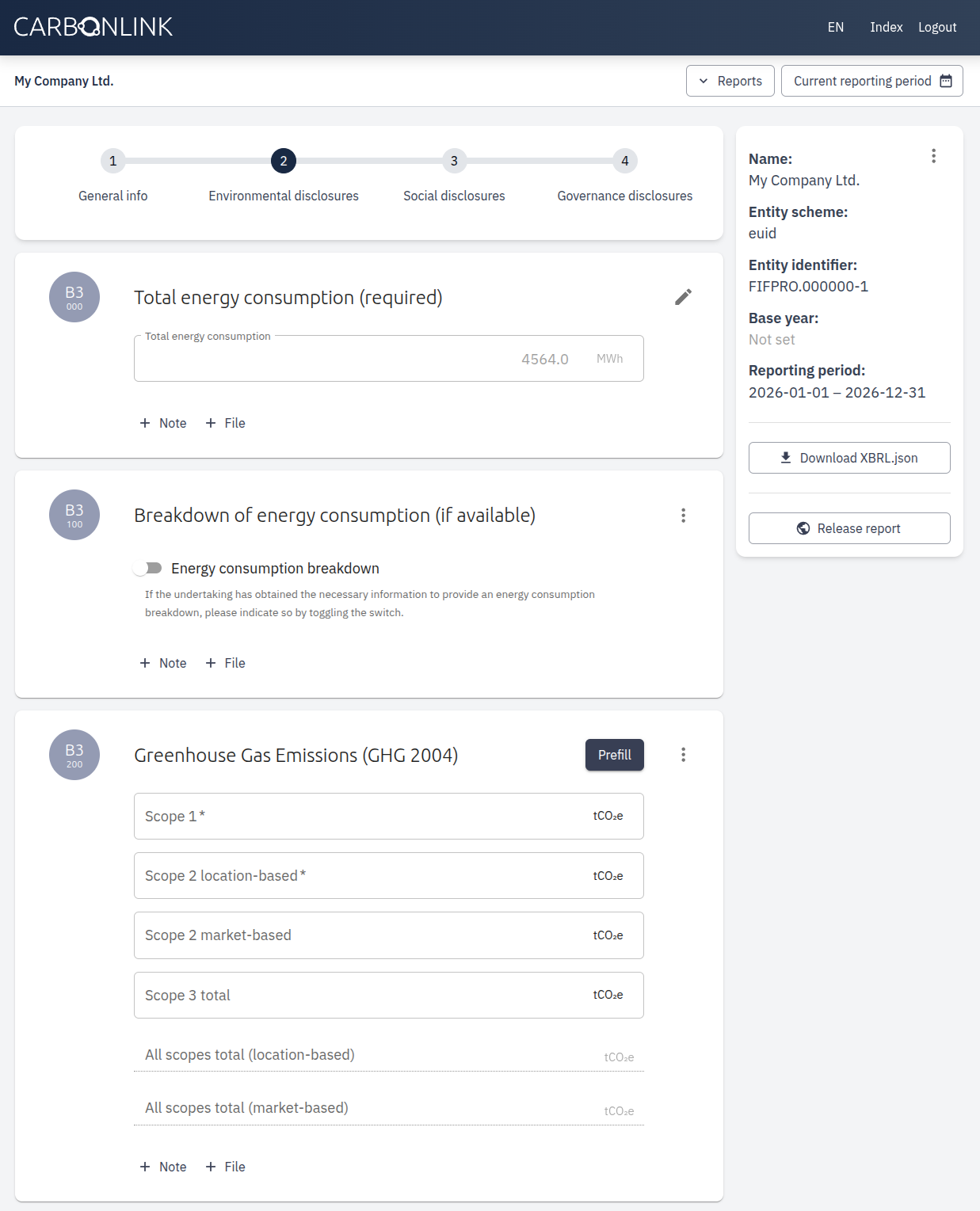
Task: Focus the Total energy consumption field
Action: [389, 359]
